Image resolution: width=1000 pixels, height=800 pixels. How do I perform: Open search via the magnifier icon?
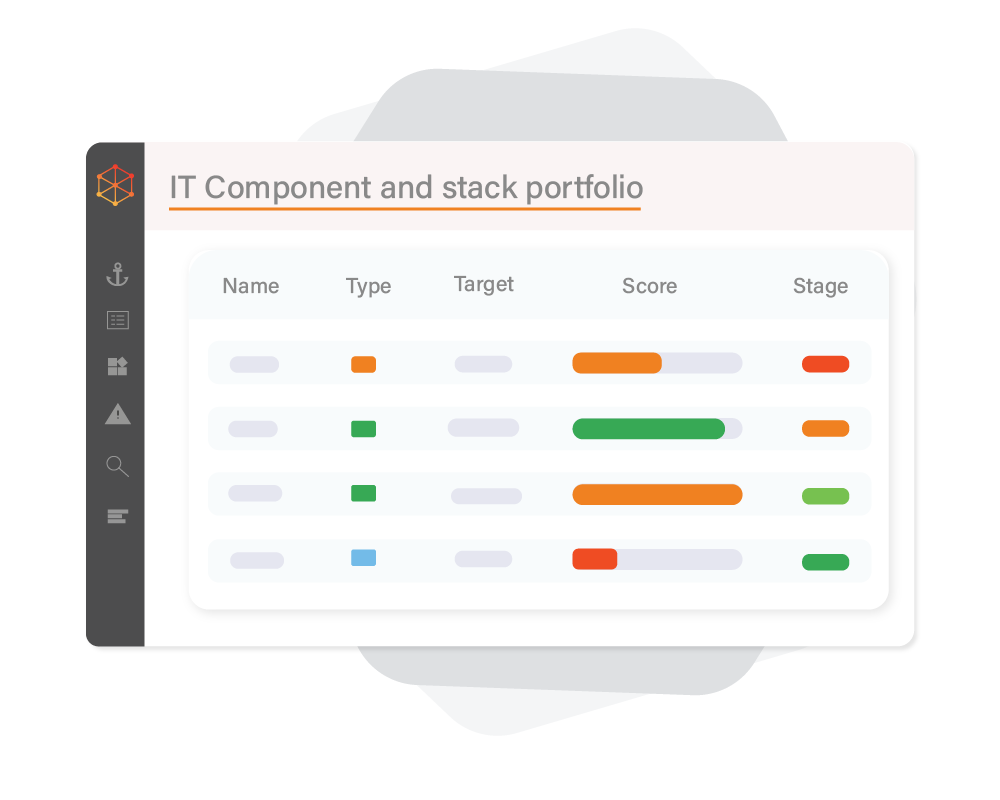(x=118, y=466)
